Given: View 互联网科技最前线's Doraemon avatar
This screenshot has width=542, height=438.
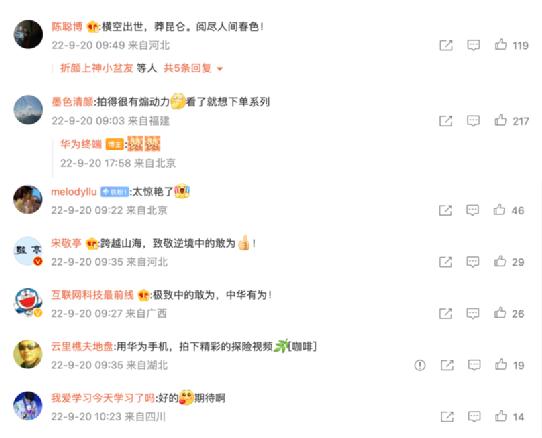Looking at the screenshot, I should tap(28, 302).
